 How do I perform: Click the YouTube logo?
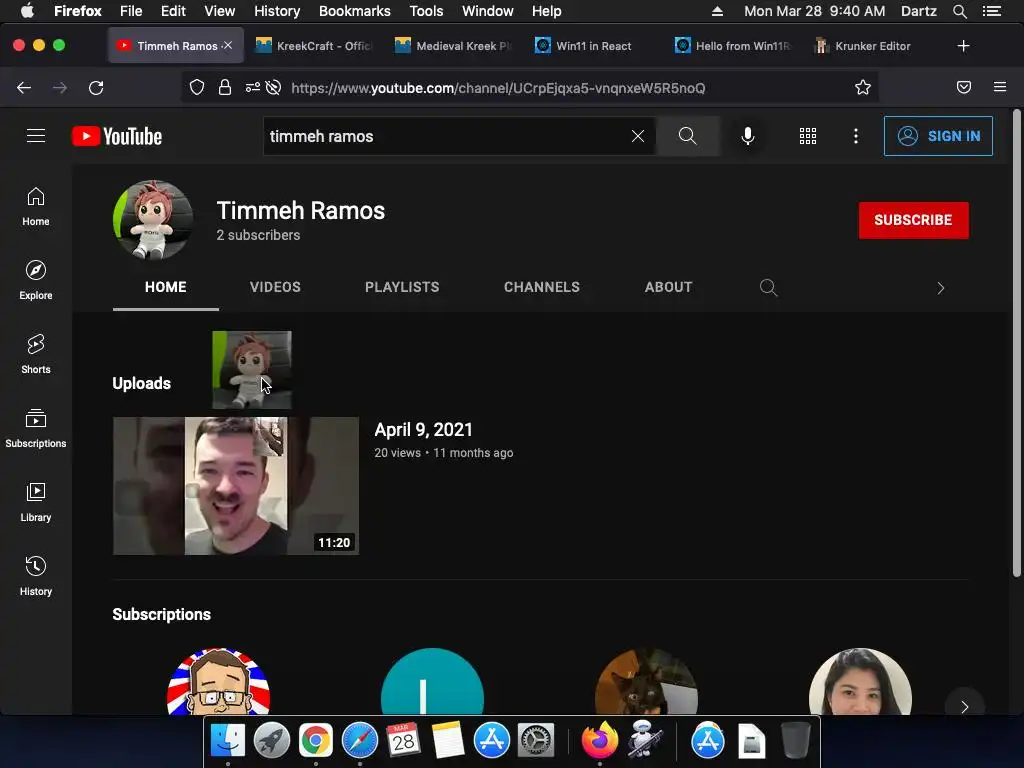click(117, 136)
